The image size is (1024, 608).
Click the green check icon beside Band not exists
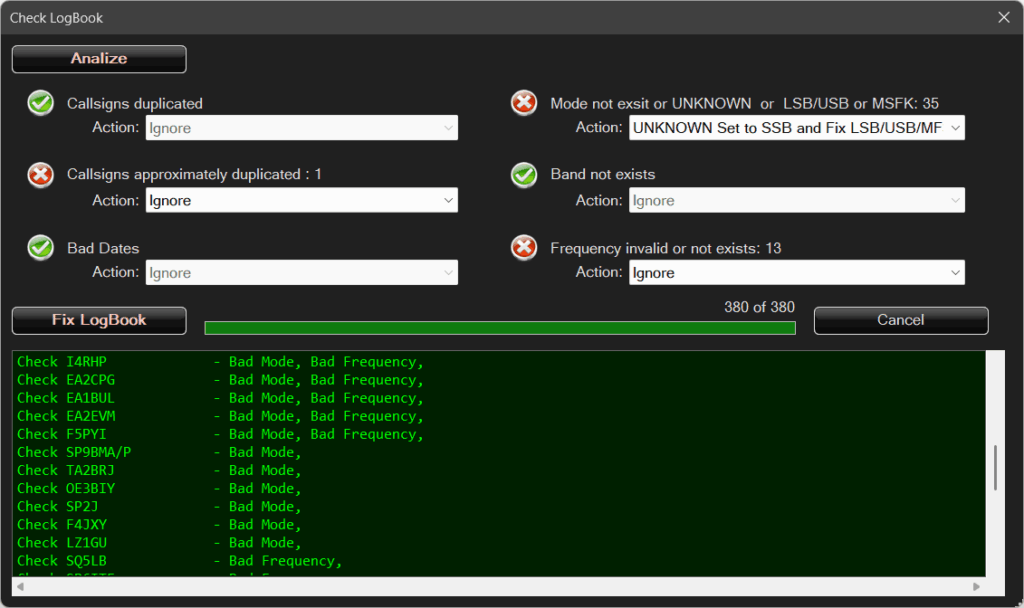[524, 175]
